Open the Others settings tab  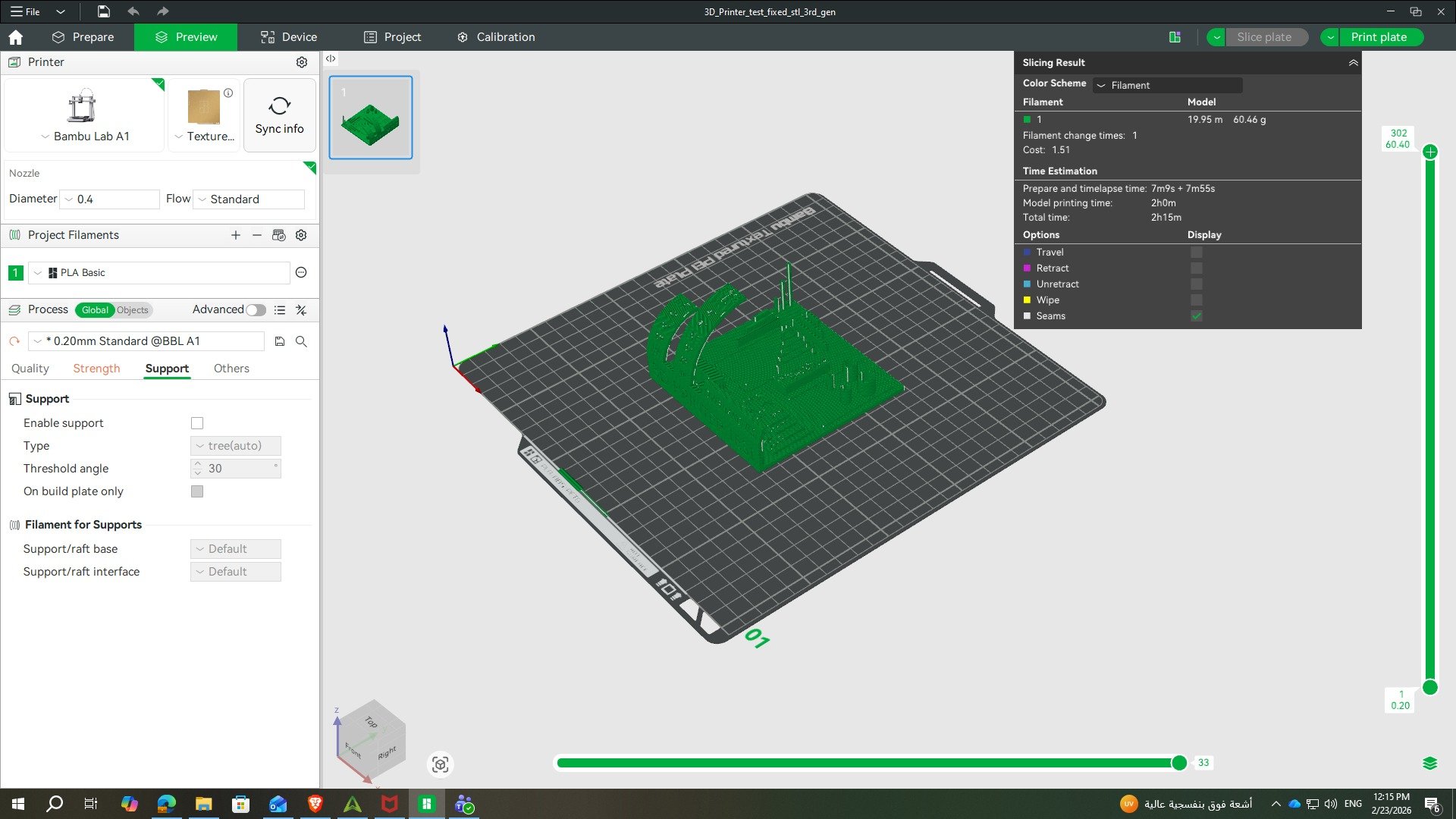coord(231,369)
